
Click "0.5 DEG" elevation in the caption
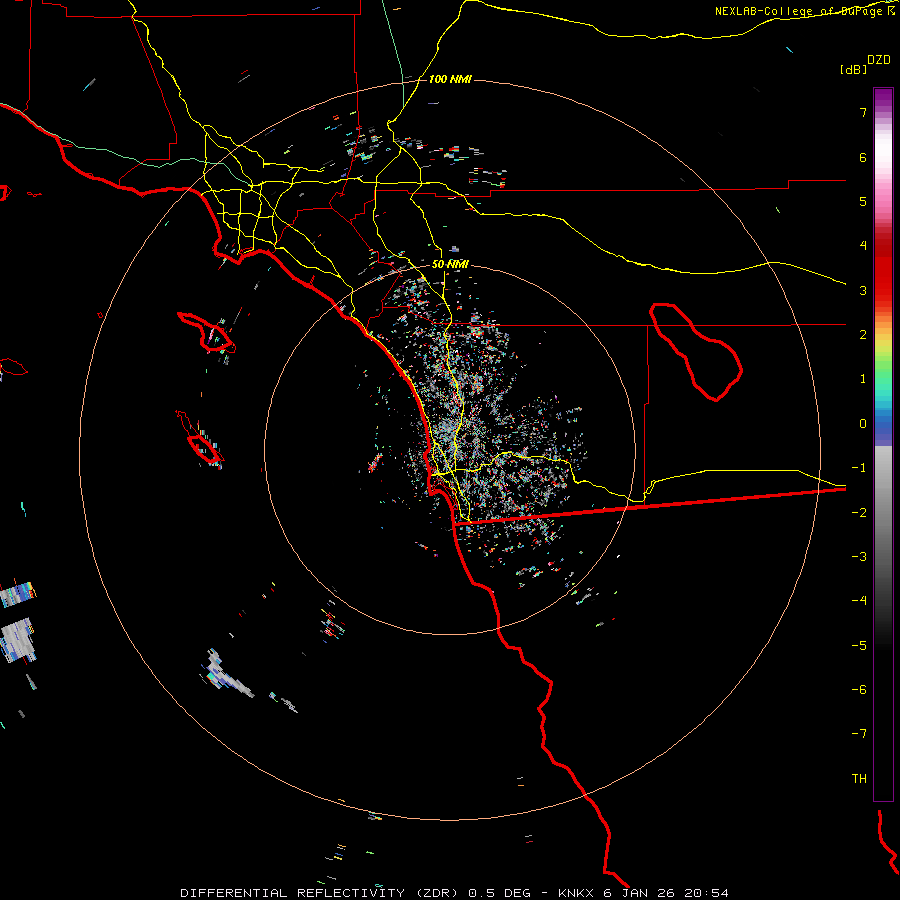point(501,893)
